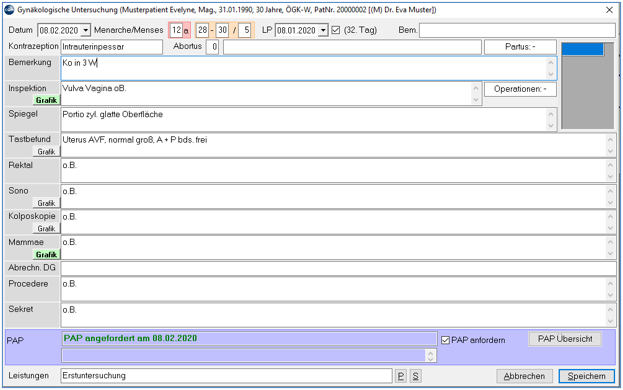This screenshot has height=390, width=623.
Task: Toggle the LP date checkbox
Action: click(336, 30)
